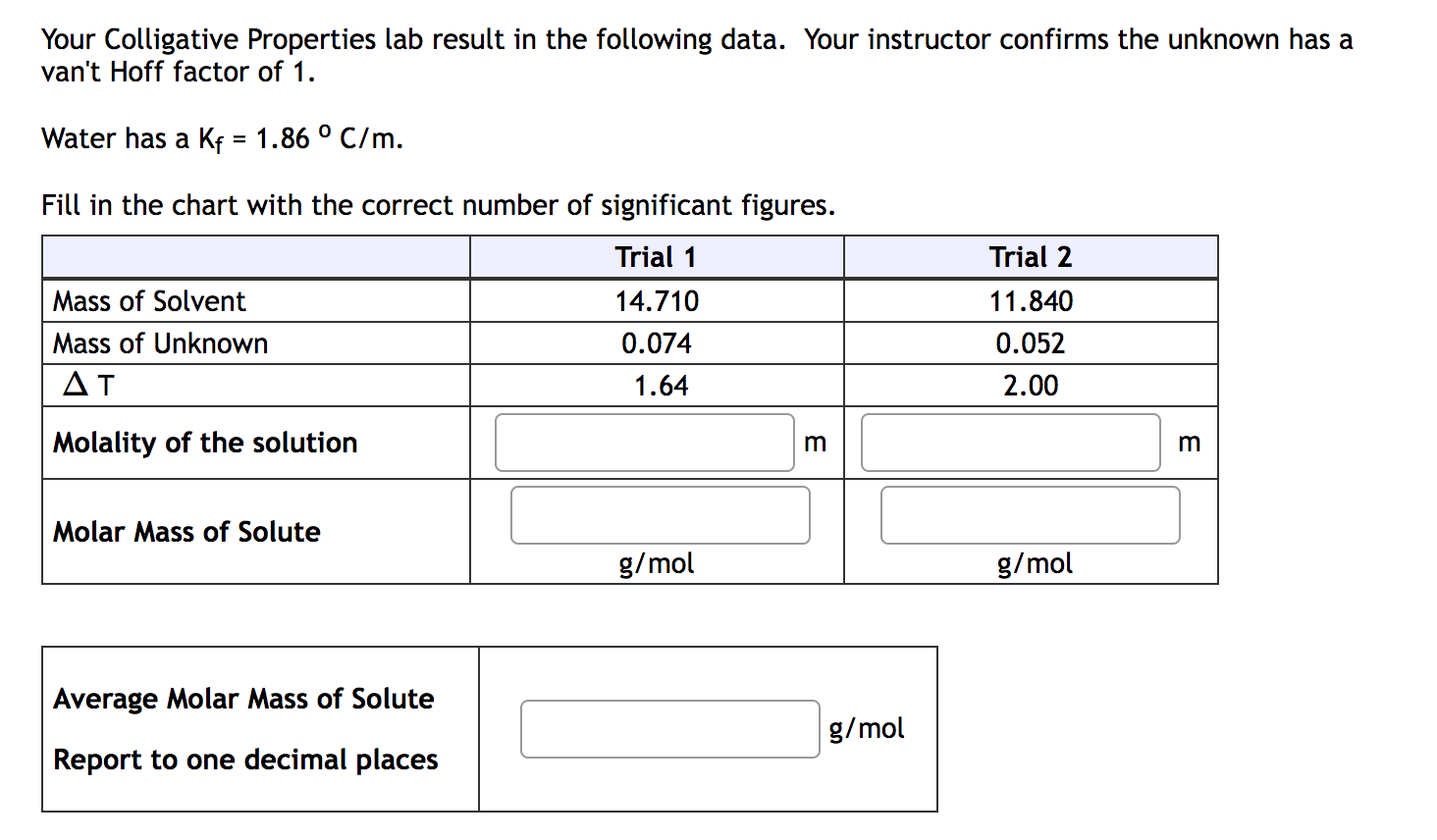Click the Trial 2 column header
1437x840 pixels.
point(1030,256)
